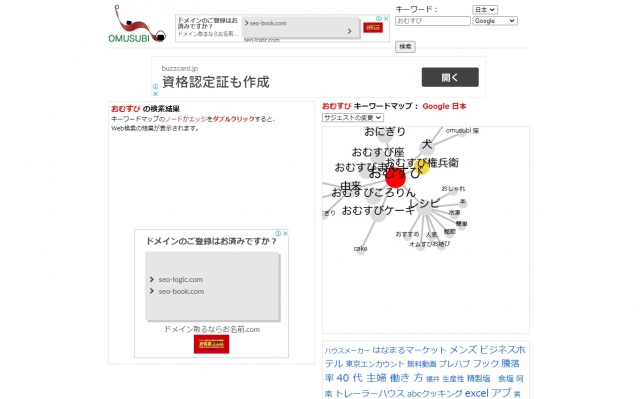Click the 検索 button
Image resolution: width=640 pixels, height=399 pixels.
click(x=405, y=47)
